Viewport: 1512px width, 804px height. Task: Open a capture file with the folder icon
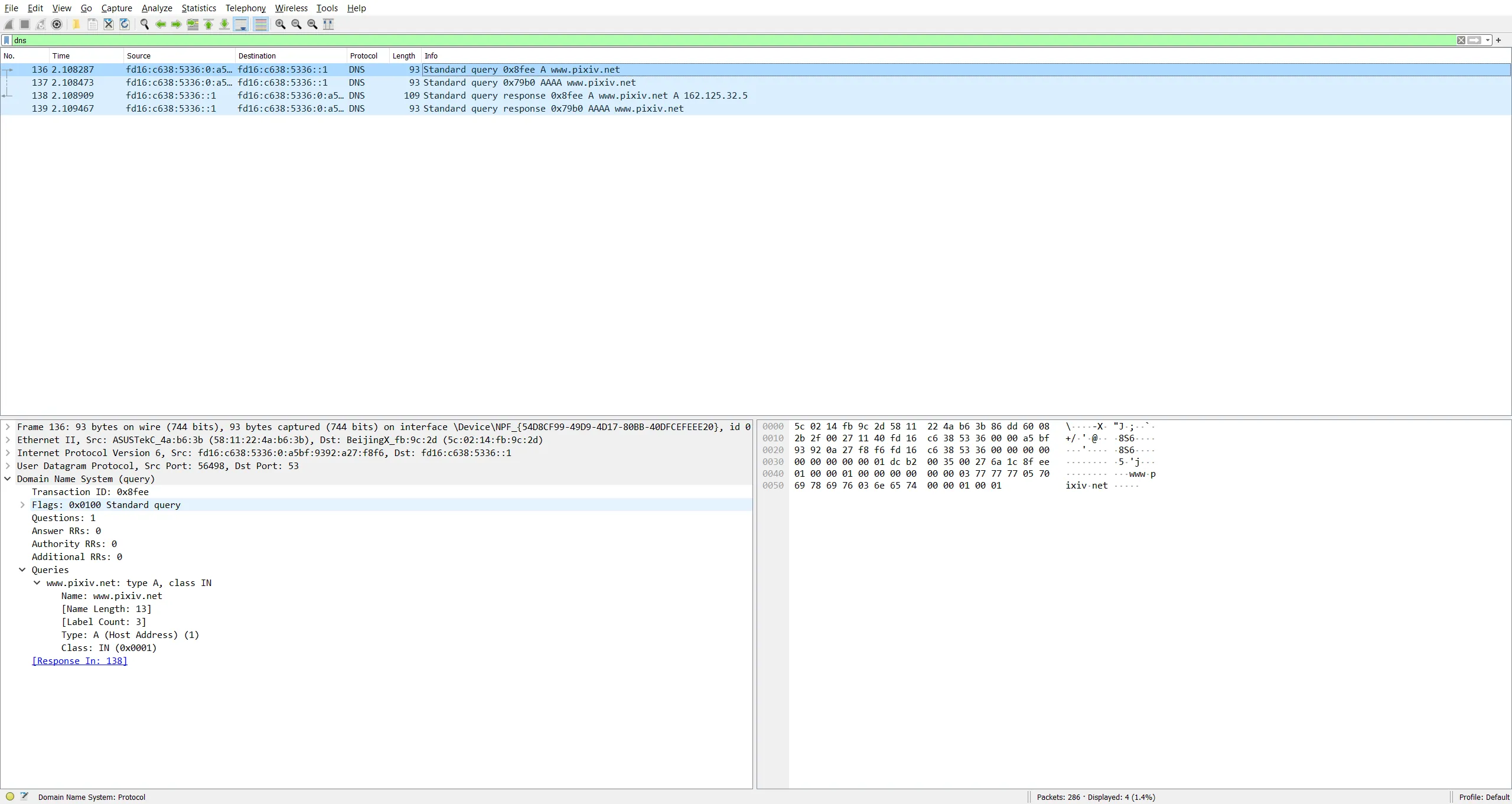point(76,24)
